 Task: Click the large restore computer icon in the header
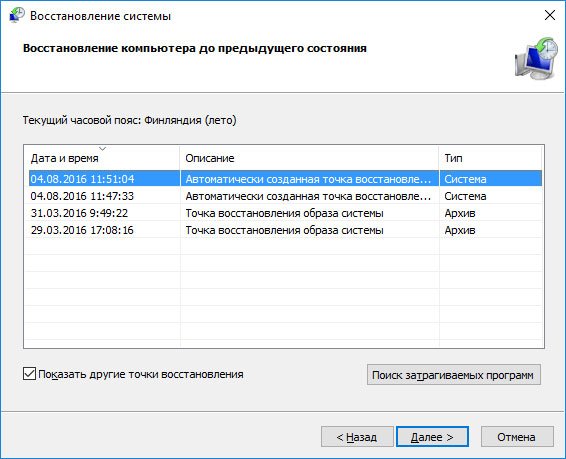coord(535,58)
